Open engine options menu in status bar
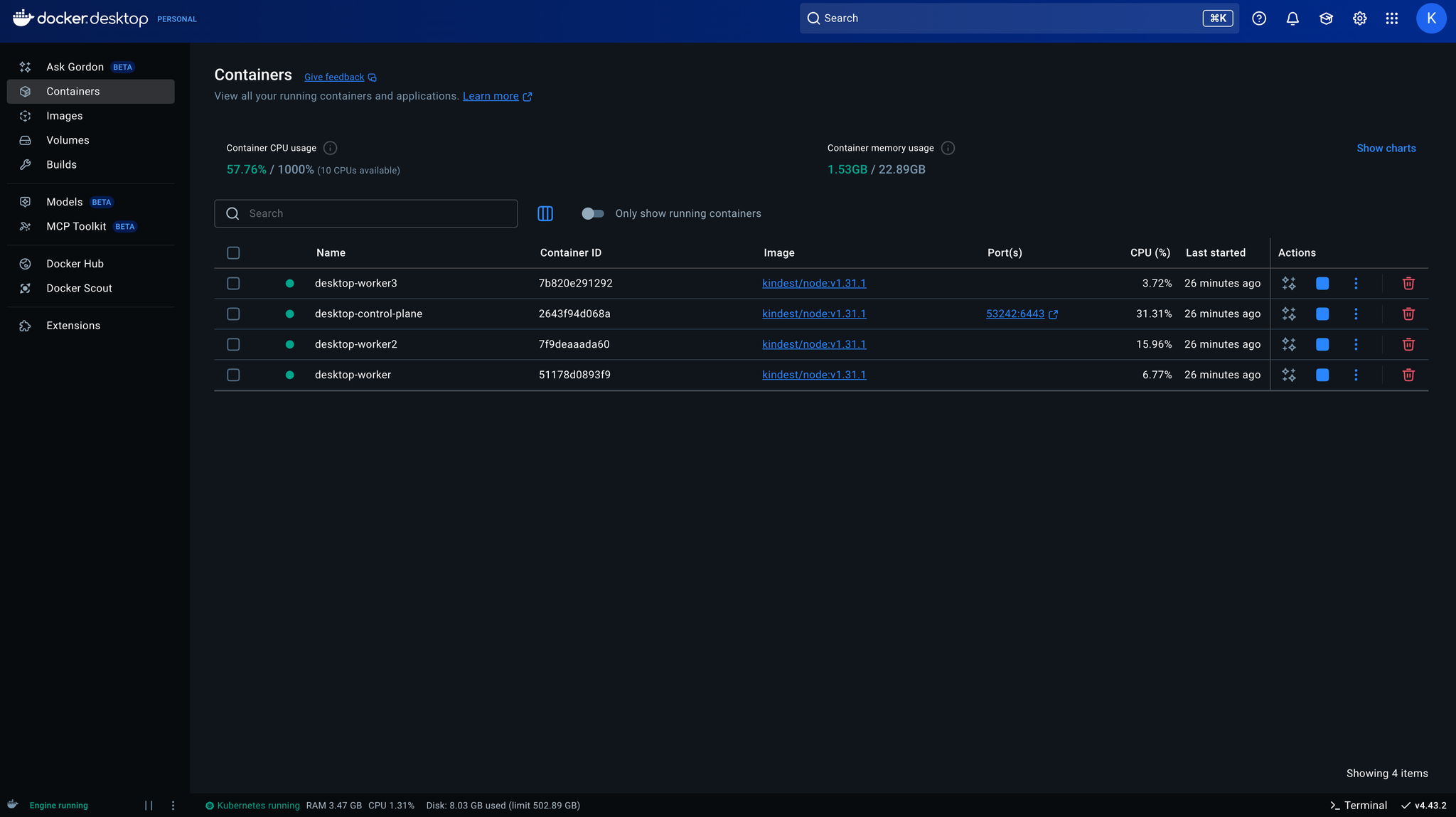The width and height of the screenshot is (1456, 817). [173, 806]
